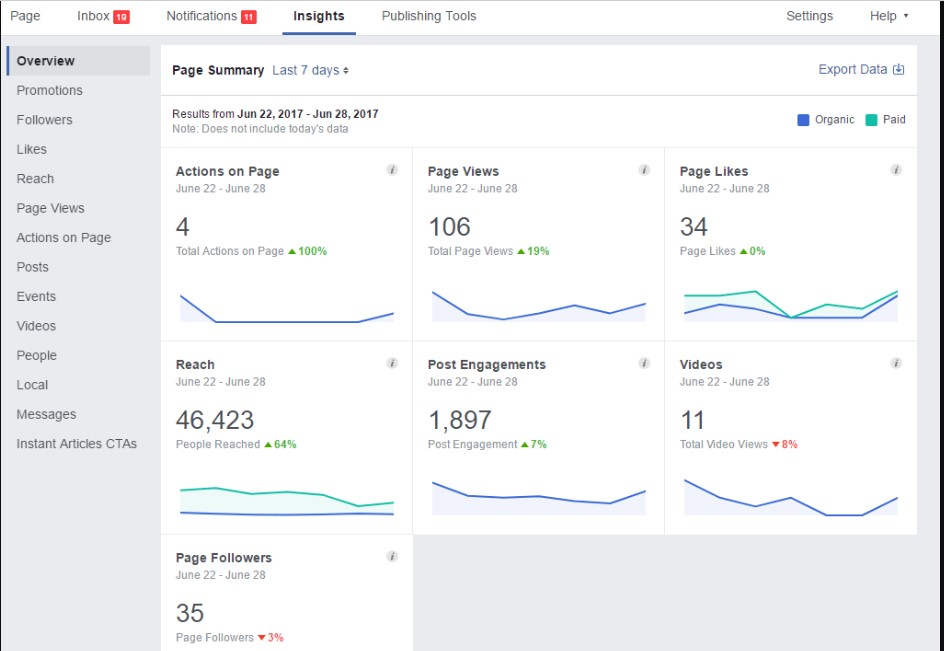Open the Inbox tab
This screenshot has width=944, height=651.
(103, 16)
